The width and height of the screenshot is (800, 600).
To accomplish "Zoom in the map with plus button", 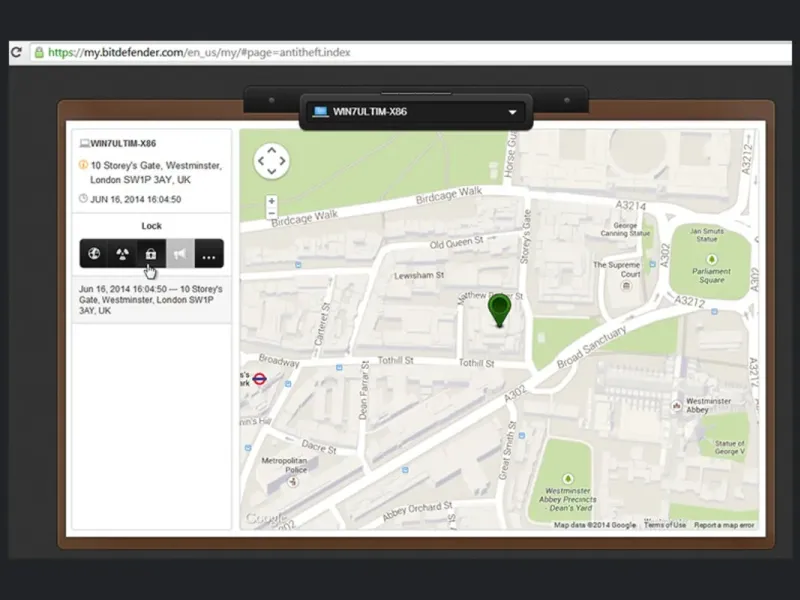I will [x=271, y=201].
